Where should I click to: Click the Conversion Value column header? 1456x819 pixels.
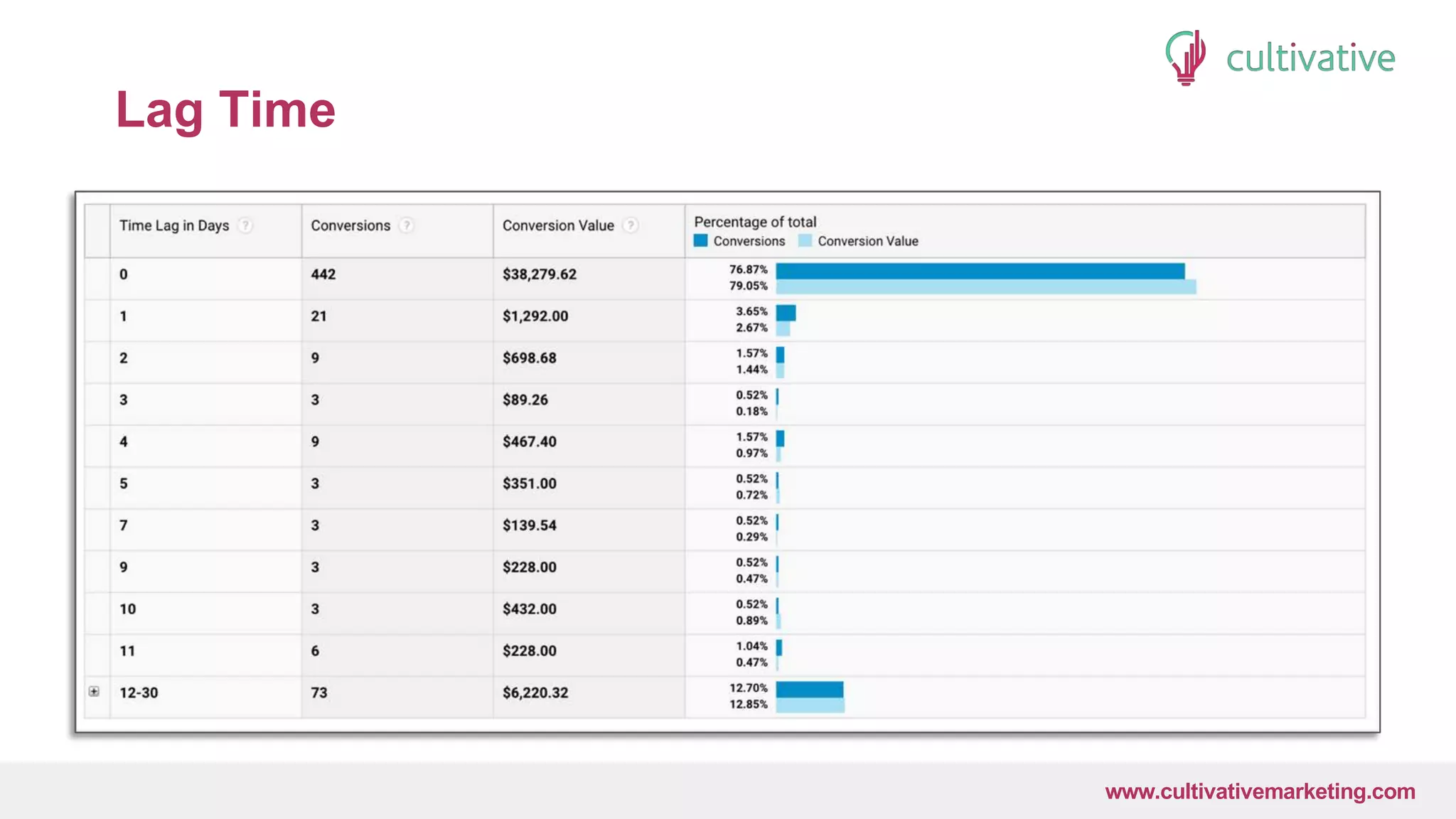tap(558, 225)
